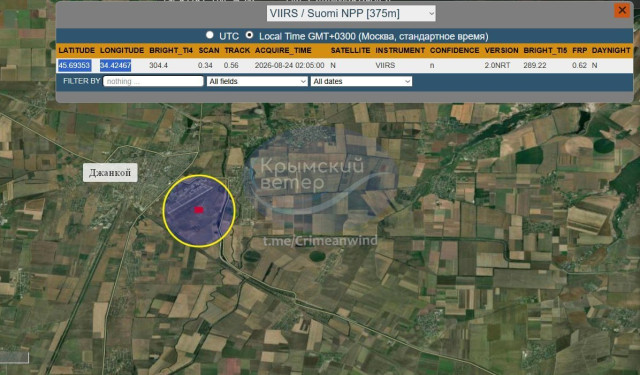Click the red fire hotspot marker
This screenshot has width=640, height=375.
[x=199, y=210]
